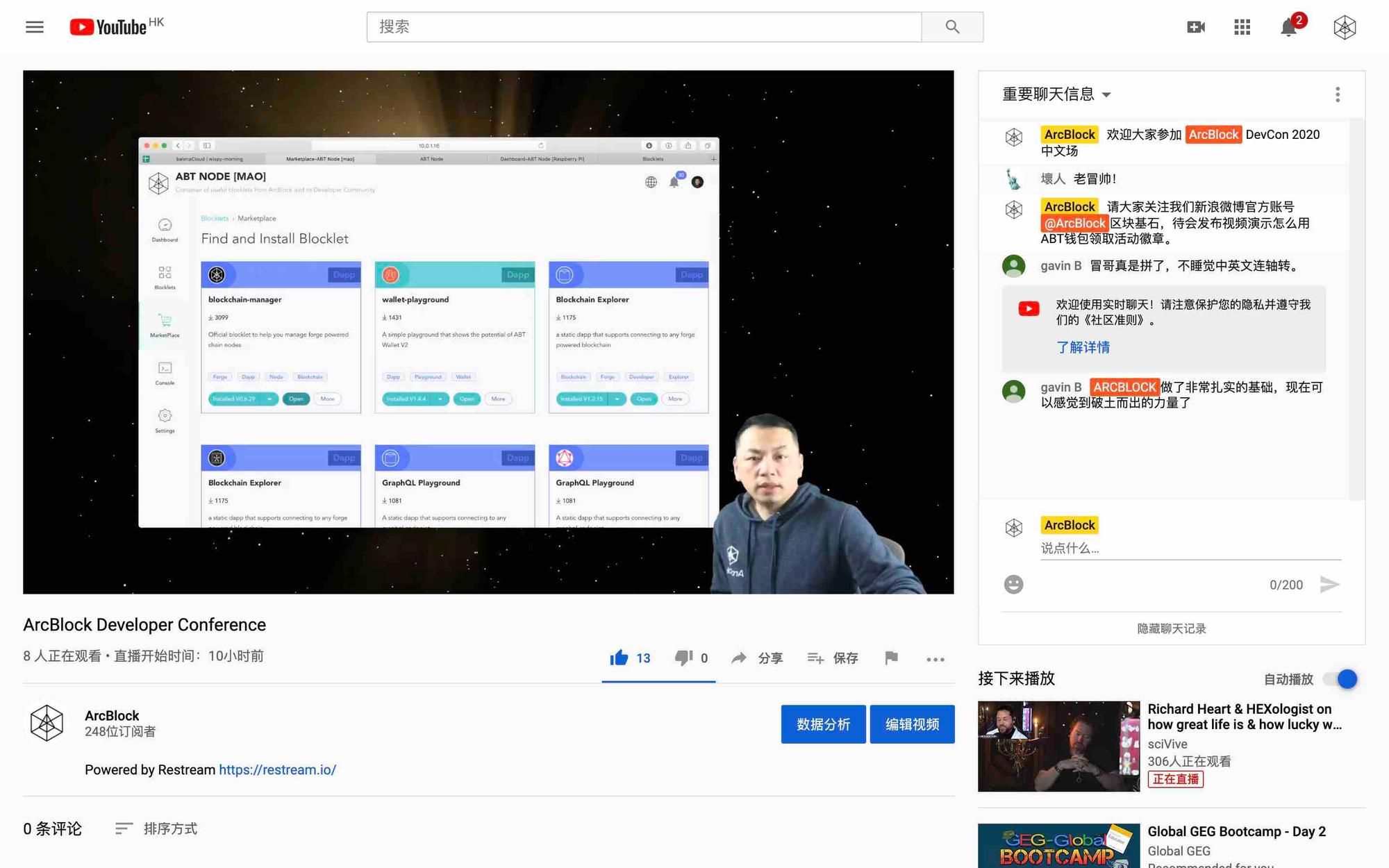Click the chat message input field
Viewport: 1389px width, 868px height.
point(1190,549)
